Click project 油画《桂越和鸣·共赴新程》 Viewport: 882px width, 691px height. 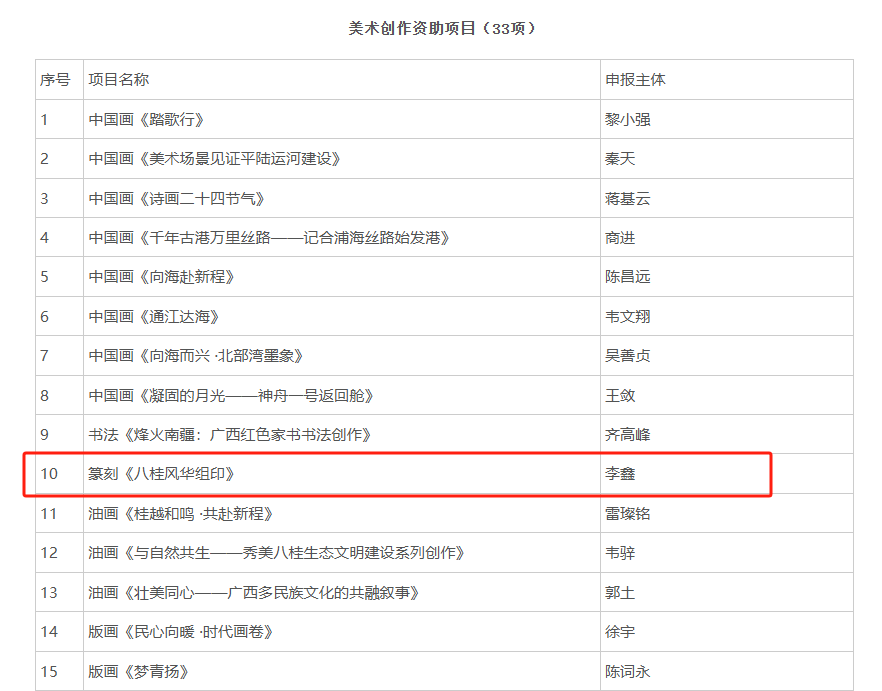click(x=180, y=514)
